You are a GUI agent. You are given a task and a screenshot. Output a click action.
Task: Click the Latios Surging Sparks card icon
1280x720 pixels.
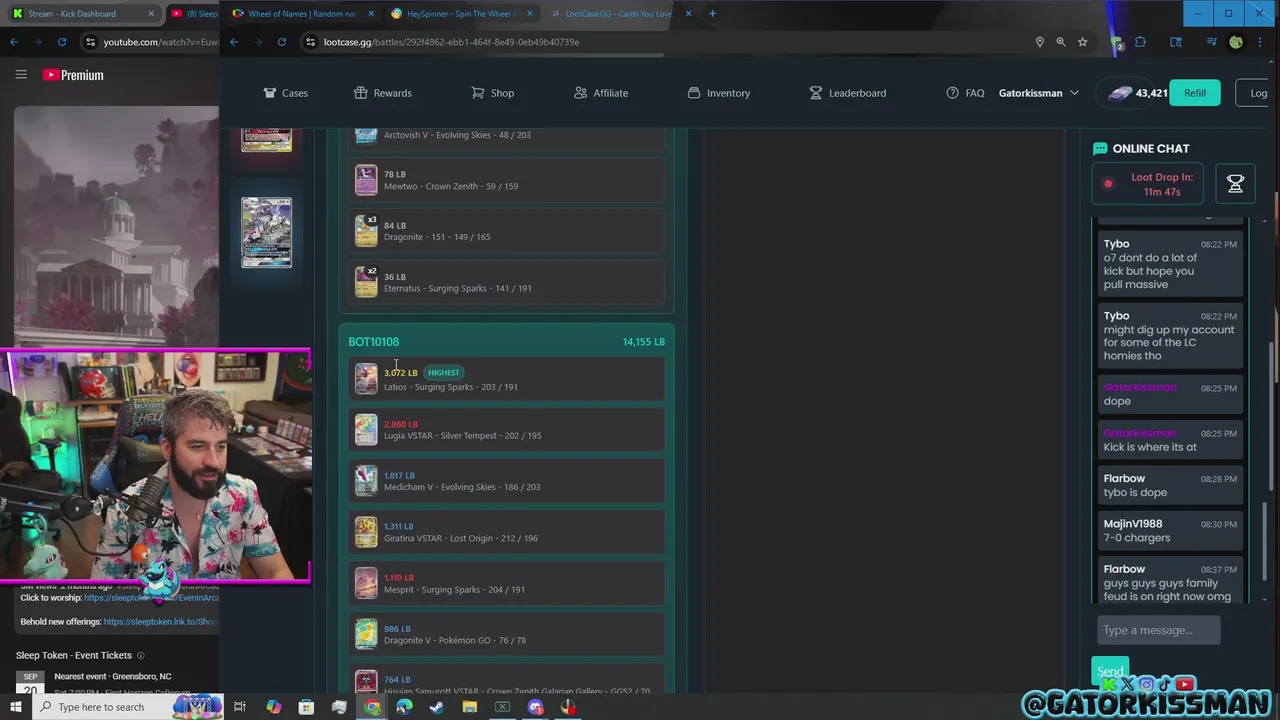pos(366,379)
